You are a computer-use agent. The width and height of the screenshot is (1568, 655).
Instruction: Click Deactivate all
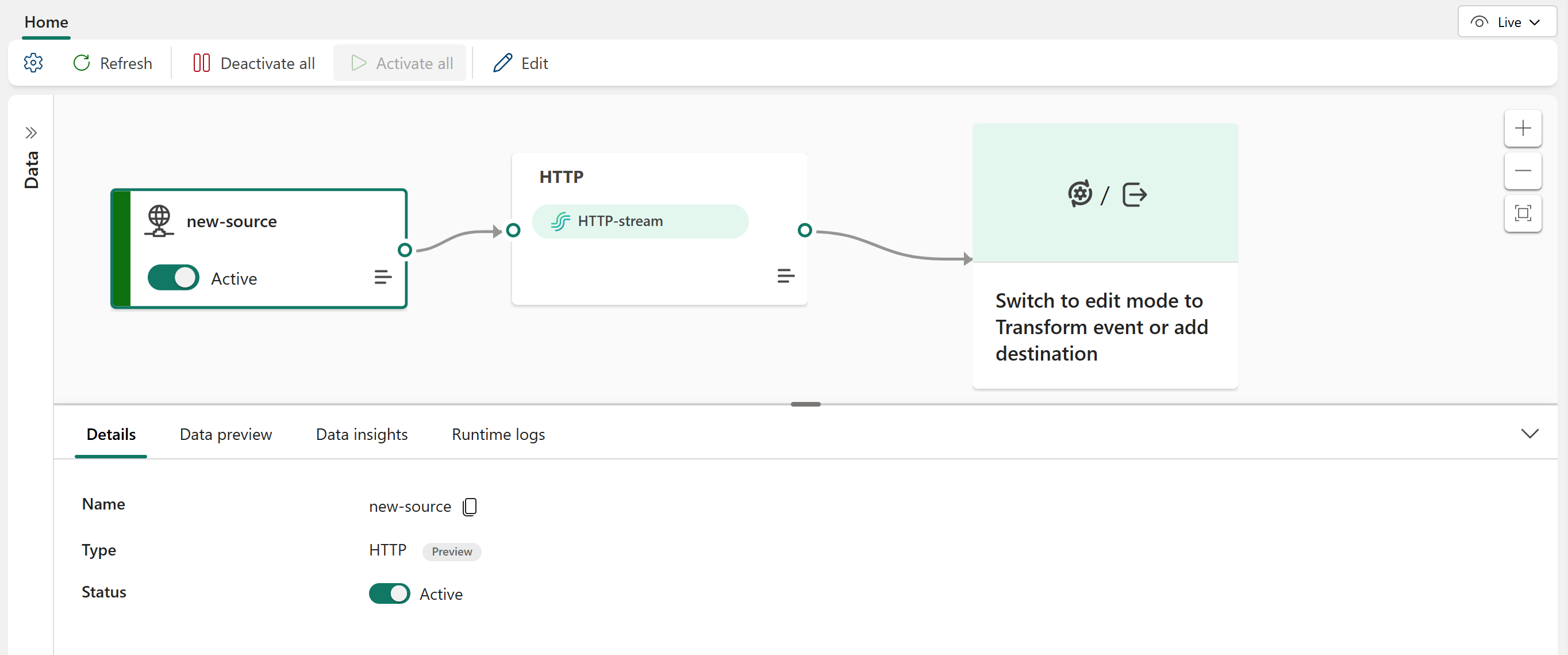pyautogui.click(x=252, y=63)
